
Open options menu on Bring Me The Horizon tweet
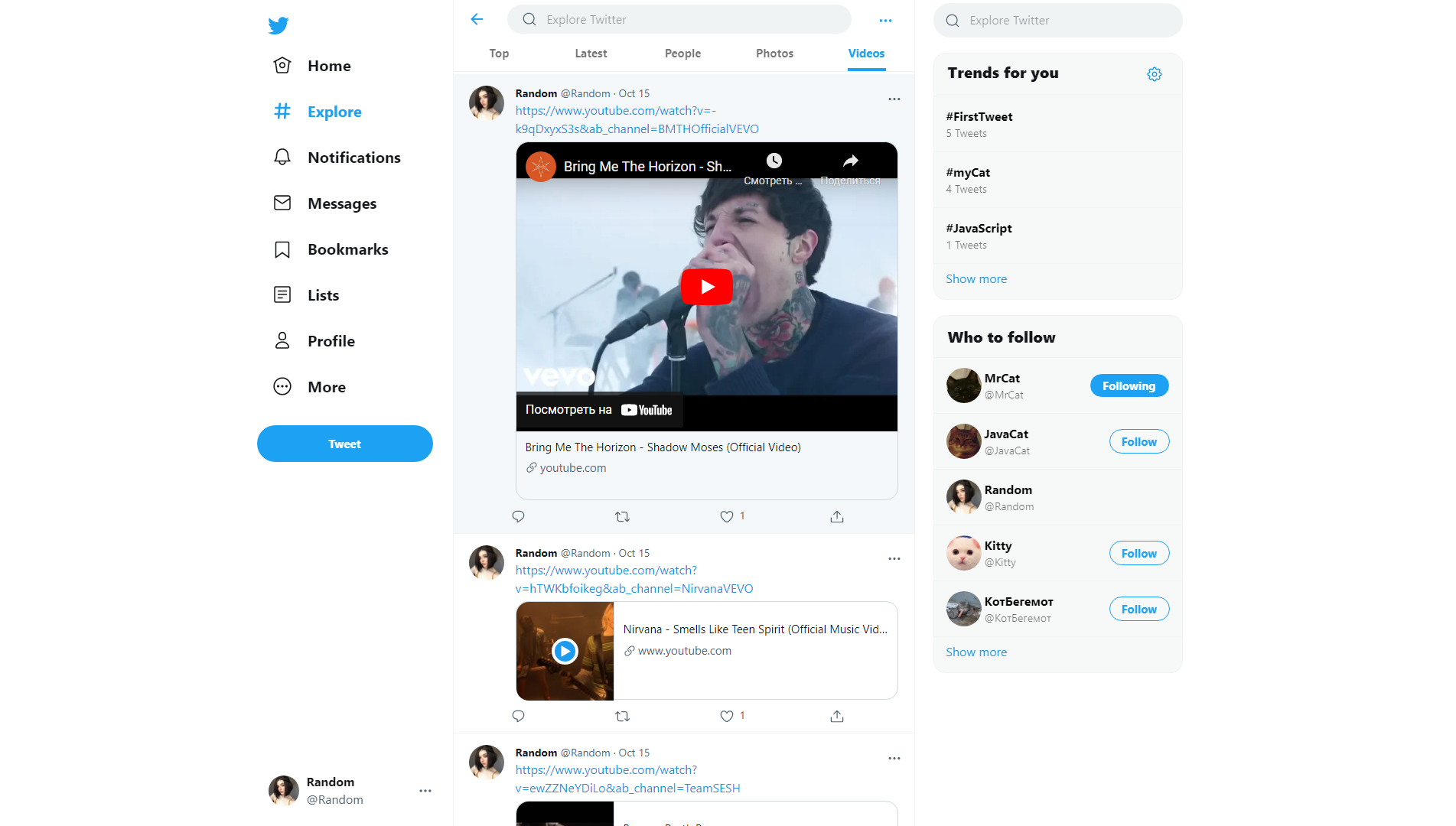[894, 99]
